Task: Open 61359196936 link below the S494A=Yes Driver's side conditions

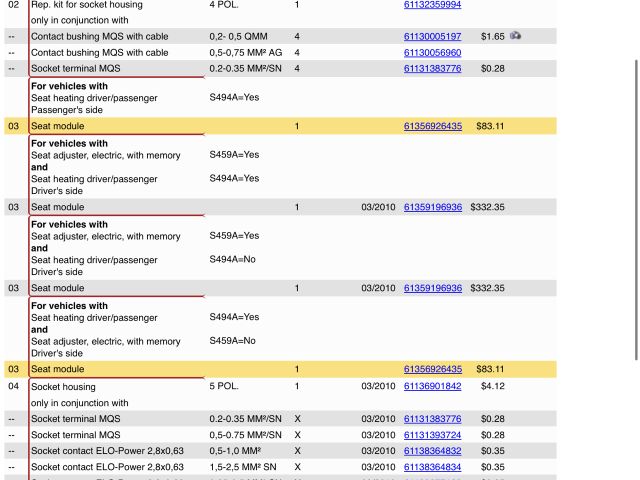Action: coord(432,207)
